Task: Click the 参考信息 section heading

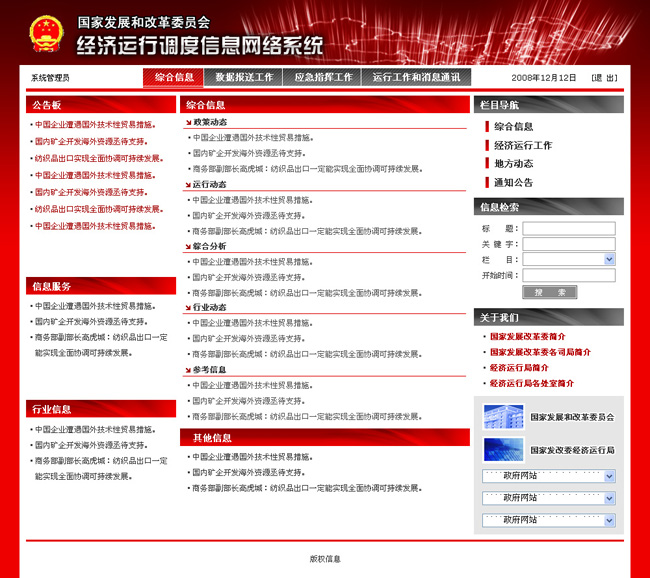Action: (x=210, y=370)
